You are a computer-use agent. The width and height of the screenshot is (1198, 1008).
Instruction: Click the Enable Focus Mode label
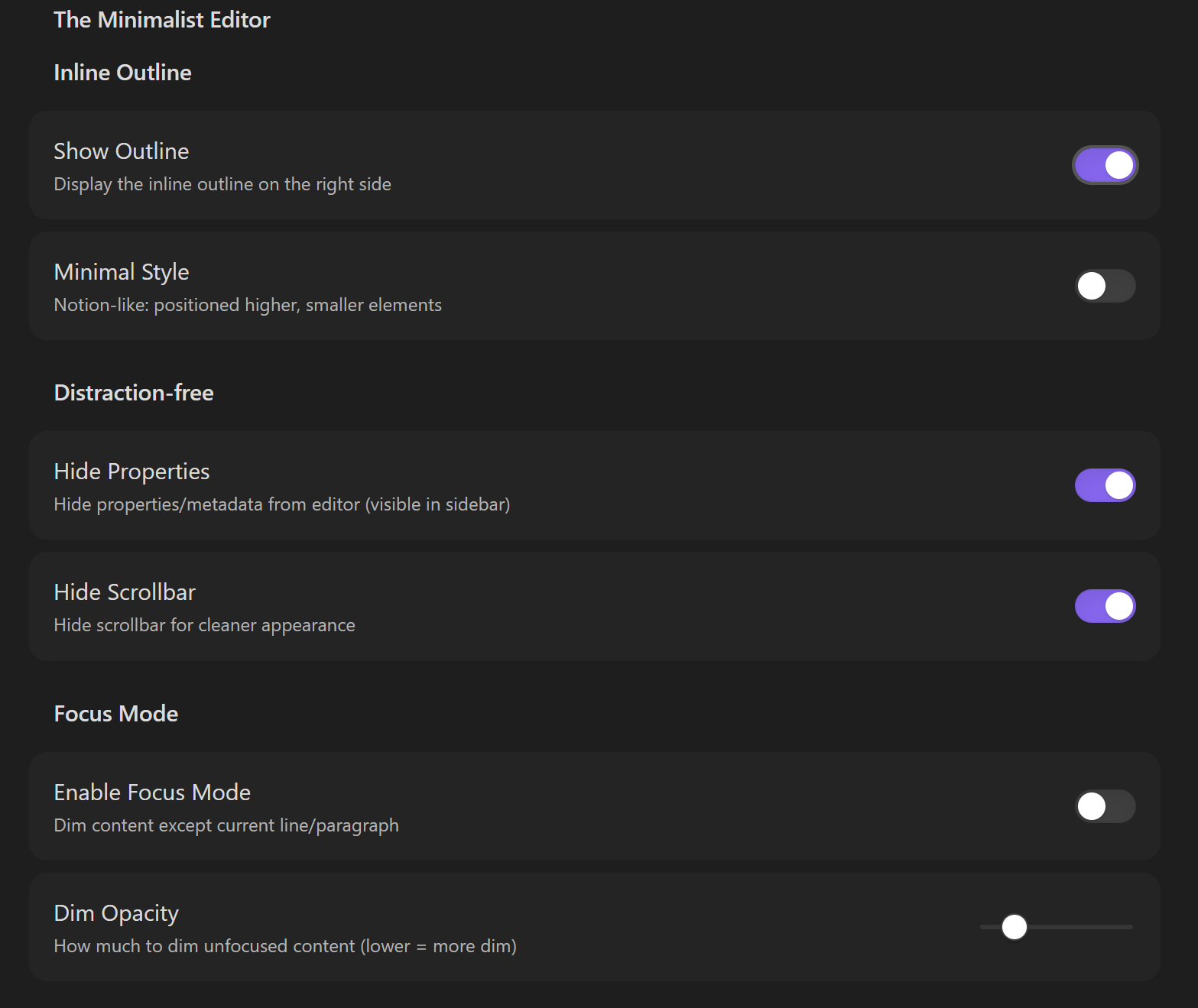(152, 792)
